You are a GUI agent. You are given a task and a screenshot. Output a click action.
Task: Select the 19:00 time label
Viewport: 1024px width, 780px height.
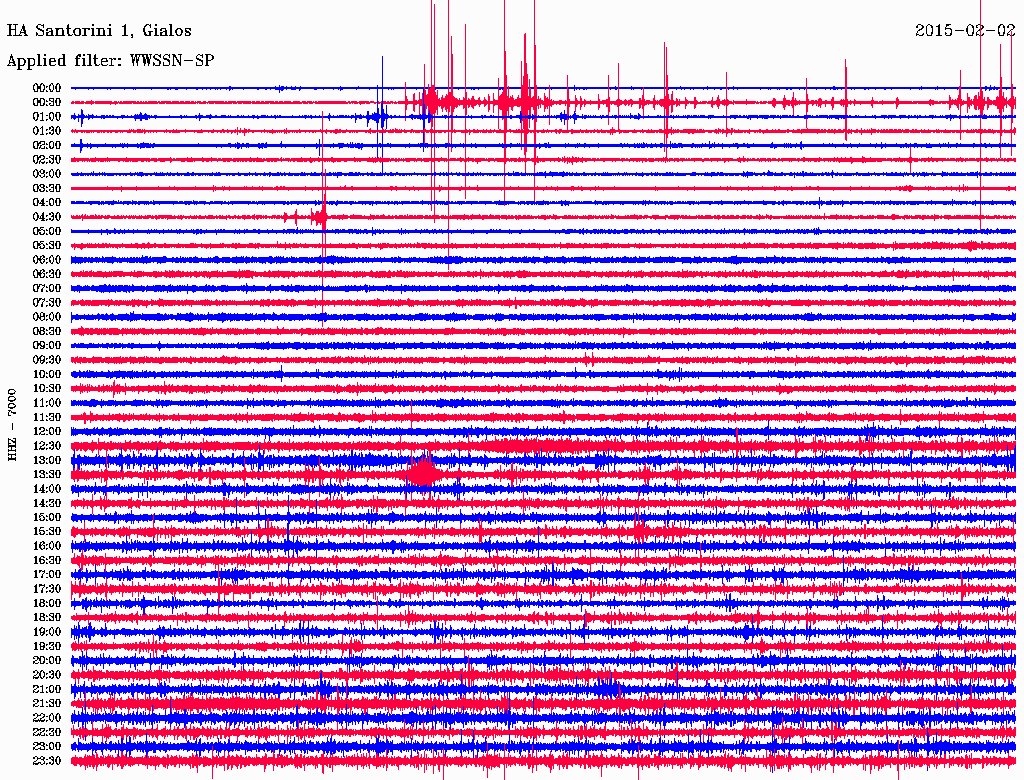(47, 632)
